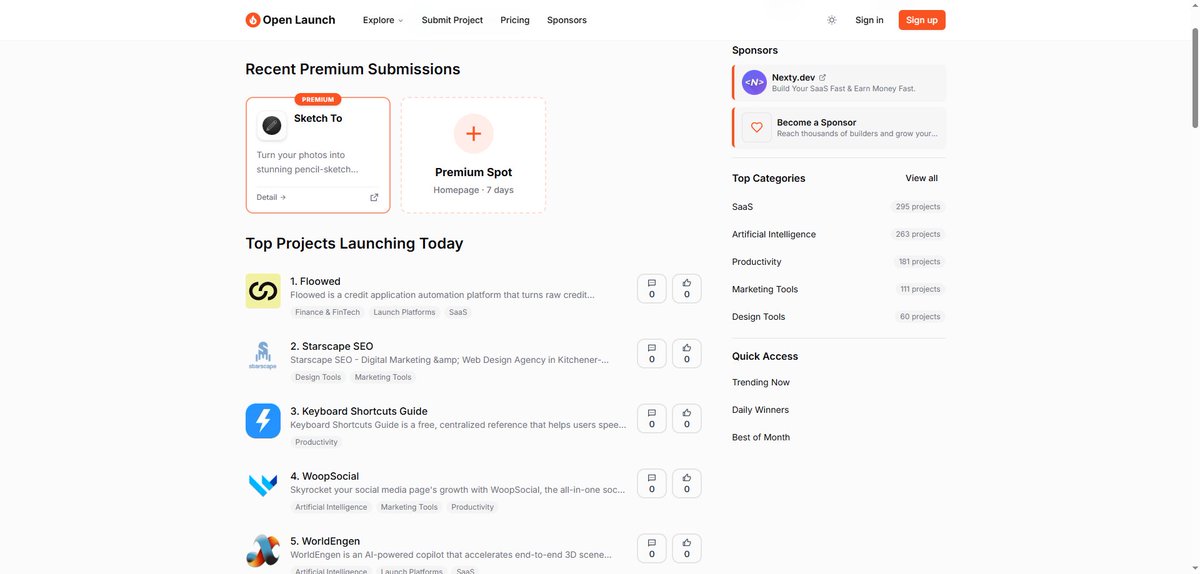This screenshot has width=1200, height=574.
Task: Open Best of Month quick access
Action: [761, 437]
